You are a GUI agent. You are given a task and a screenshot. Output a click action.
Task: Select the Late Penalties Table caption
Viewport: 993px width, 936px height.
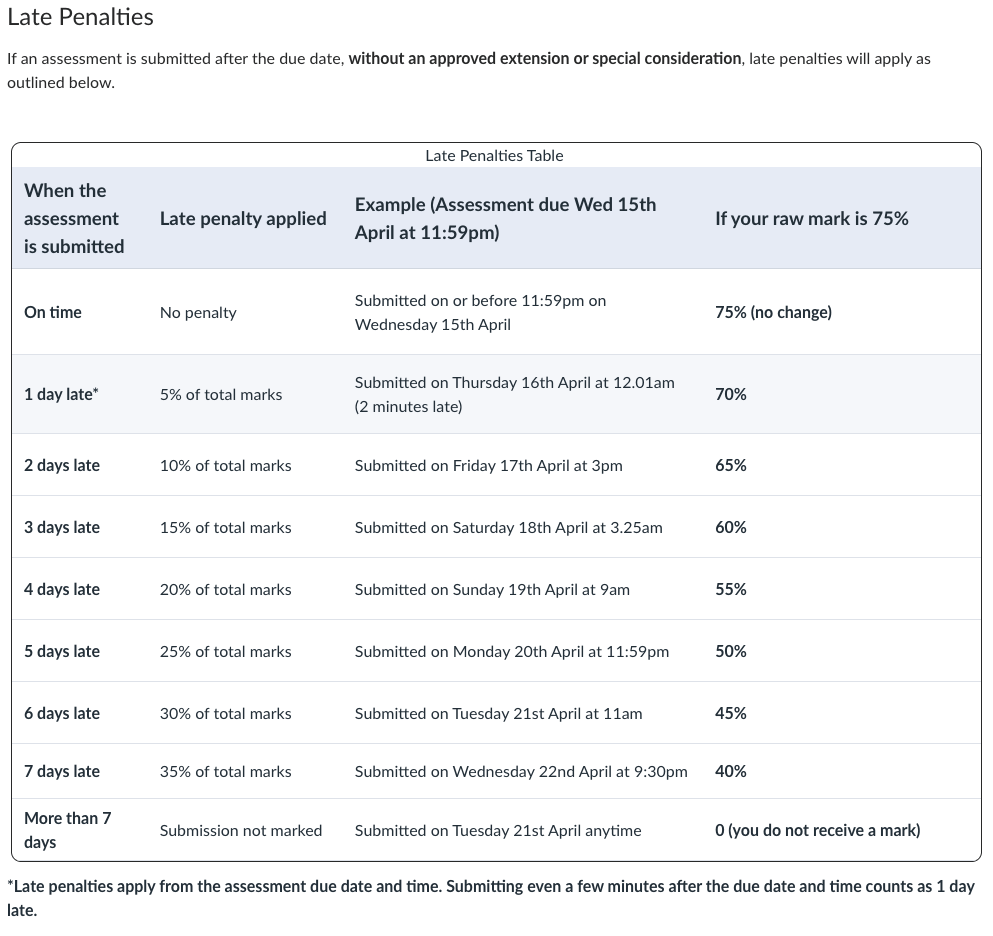(494, 156)
